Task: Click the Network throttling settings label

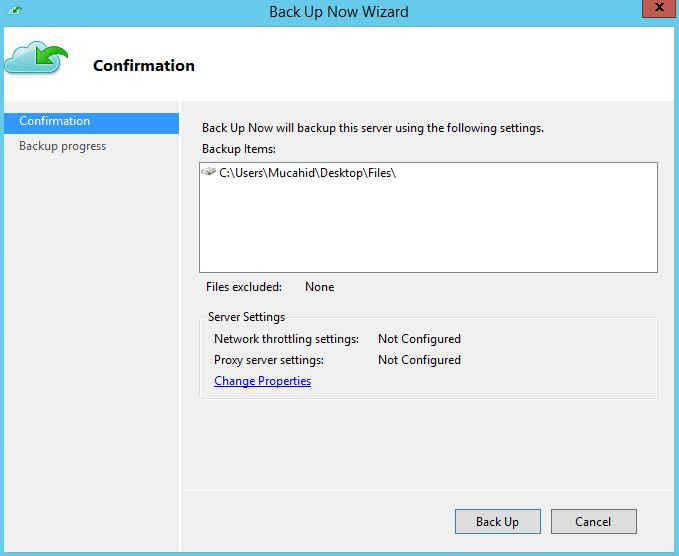Action: (x=286, y=339)
